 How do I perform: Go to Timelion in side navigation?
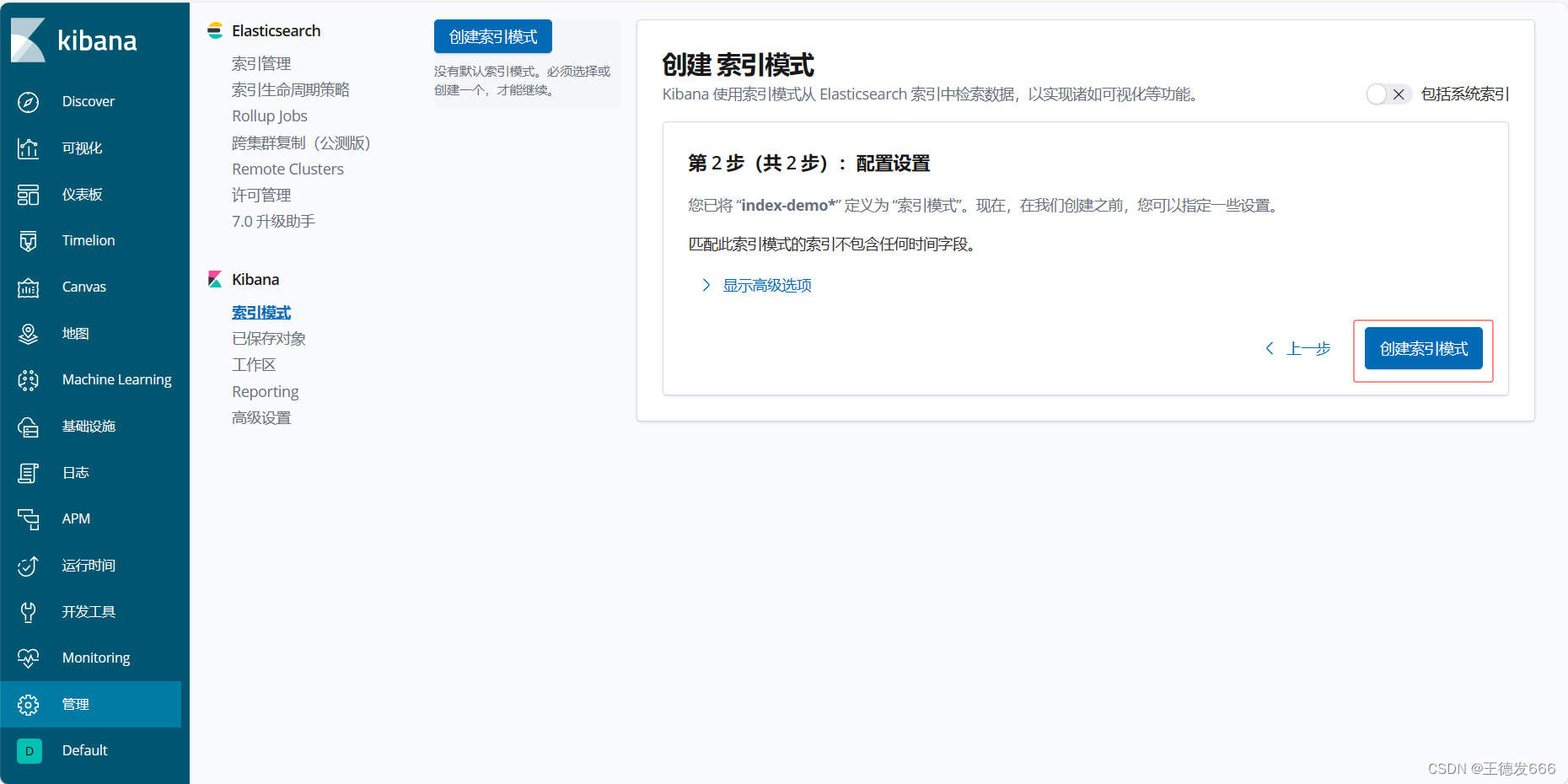89,240
